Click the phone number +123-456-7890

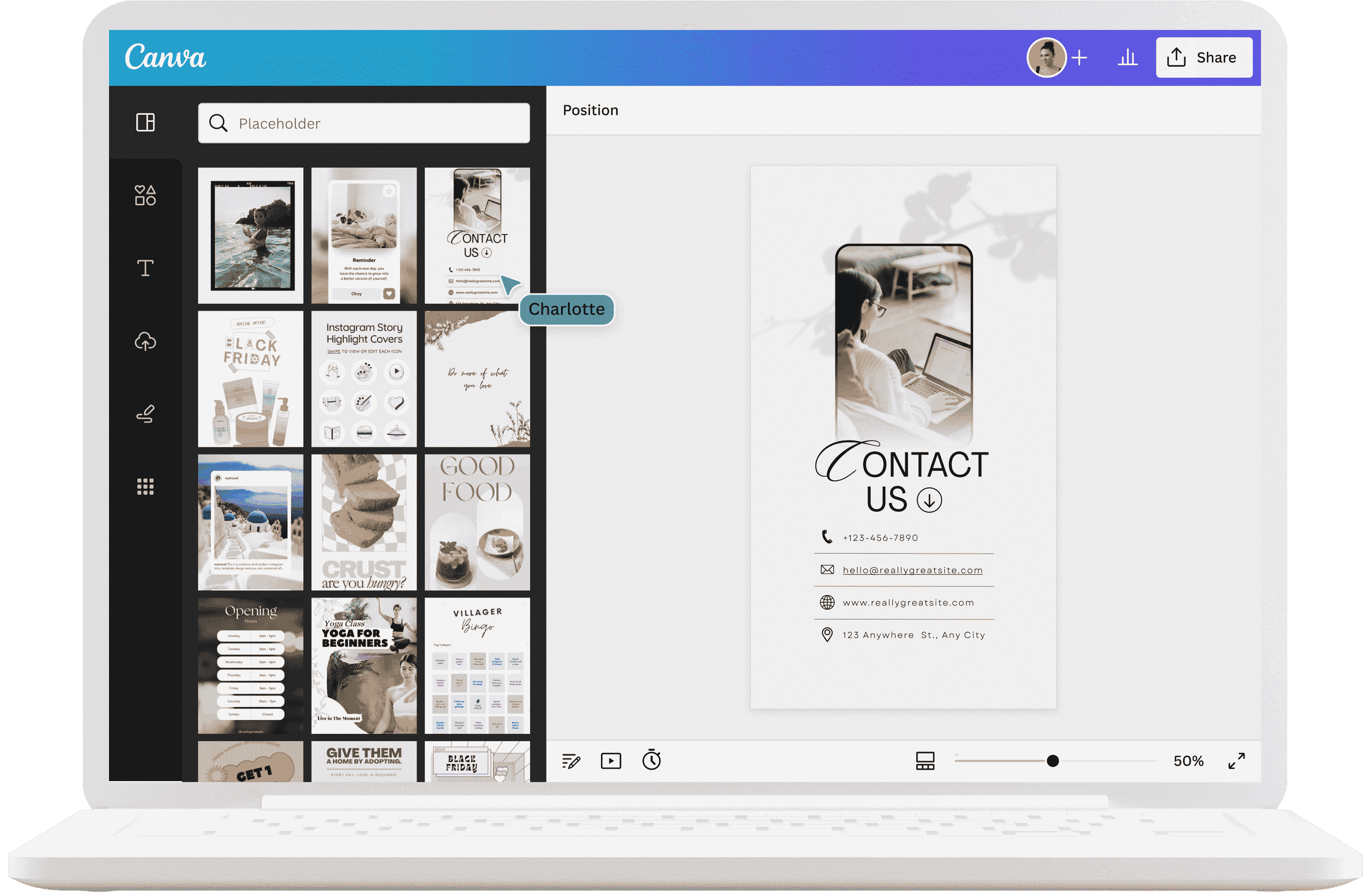pos(880,538)
